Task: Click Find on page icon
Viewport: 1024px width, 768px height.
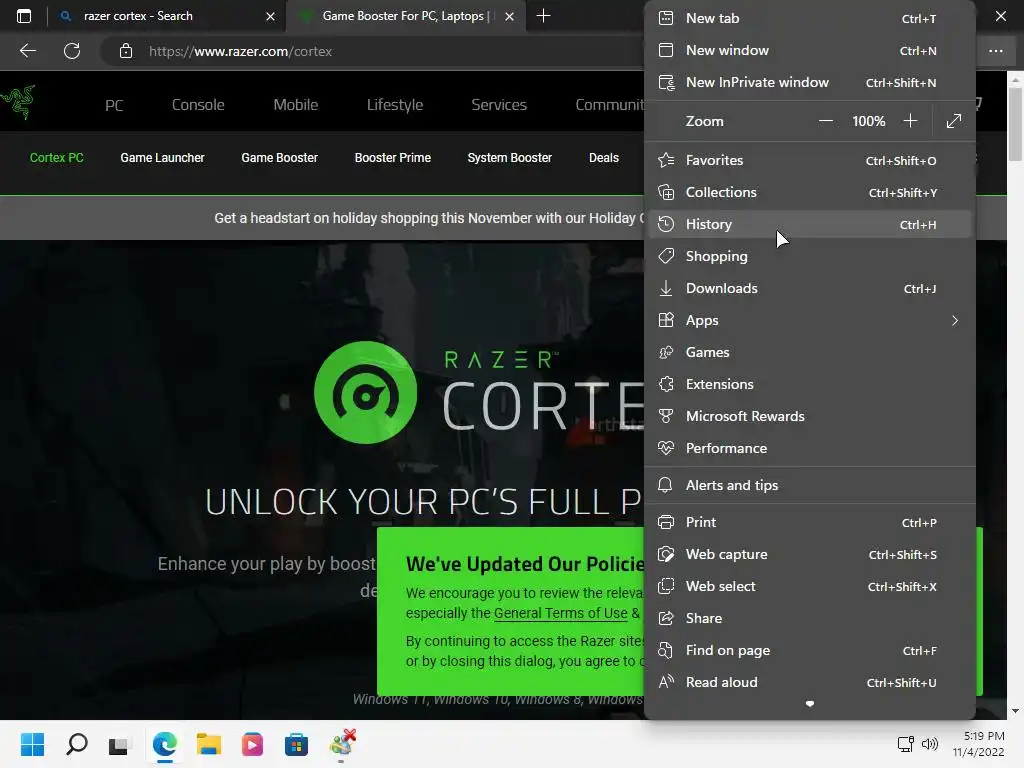Action: pyautogui.click(x=665, y=650)
